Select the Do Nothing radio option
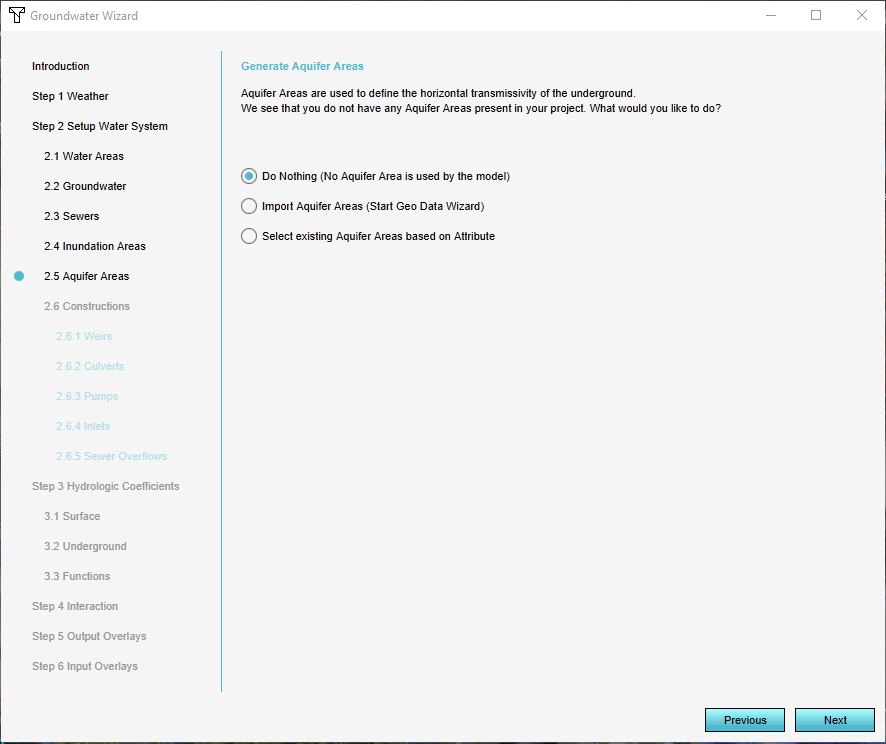The height and width of the screenshot is (744, 886). pos(249,176)
